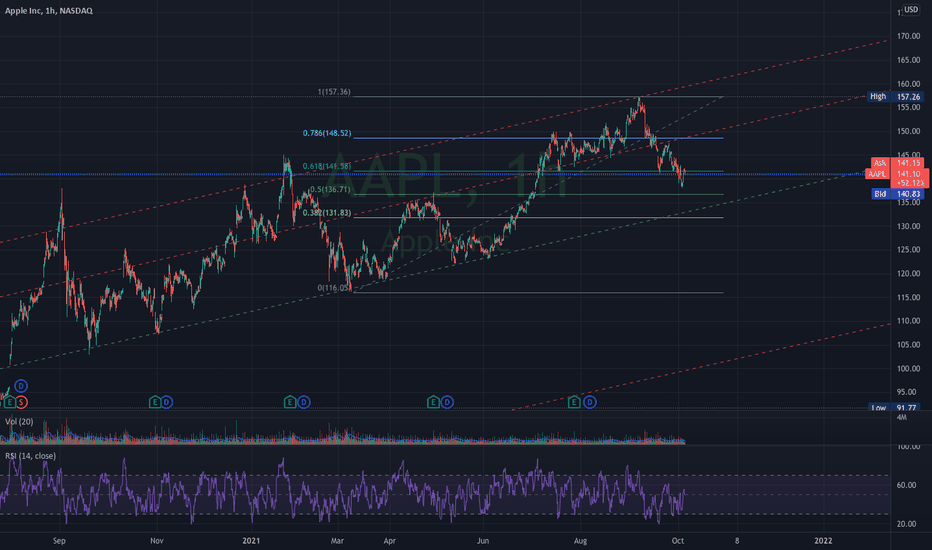The width and height of the screenshot is (932, 550).
Task: Click the 2022 label on time axis
Action: (x=823, y=540)
